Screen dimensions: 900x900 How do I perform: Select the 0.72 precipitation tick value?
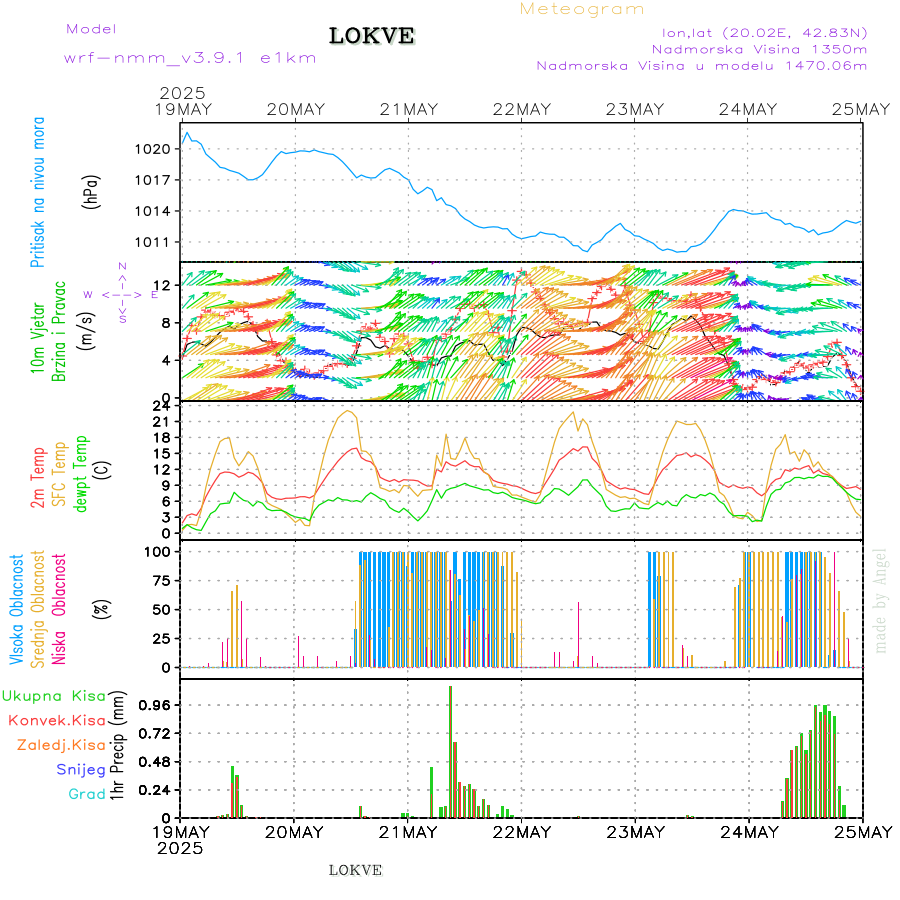coord(155,734)
